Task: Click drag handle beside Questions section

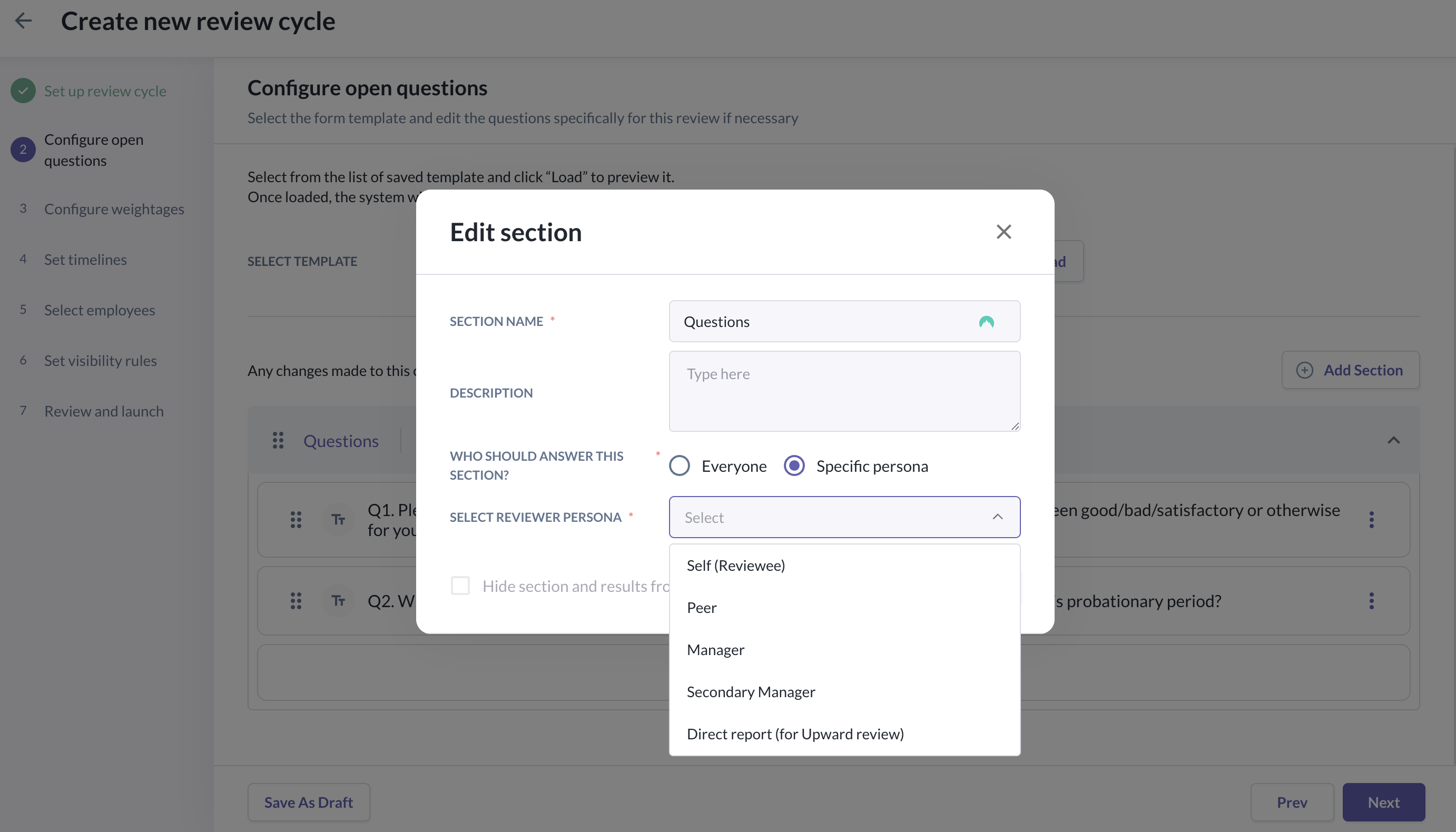Action: pyautogui.click(x=278, y=441)
